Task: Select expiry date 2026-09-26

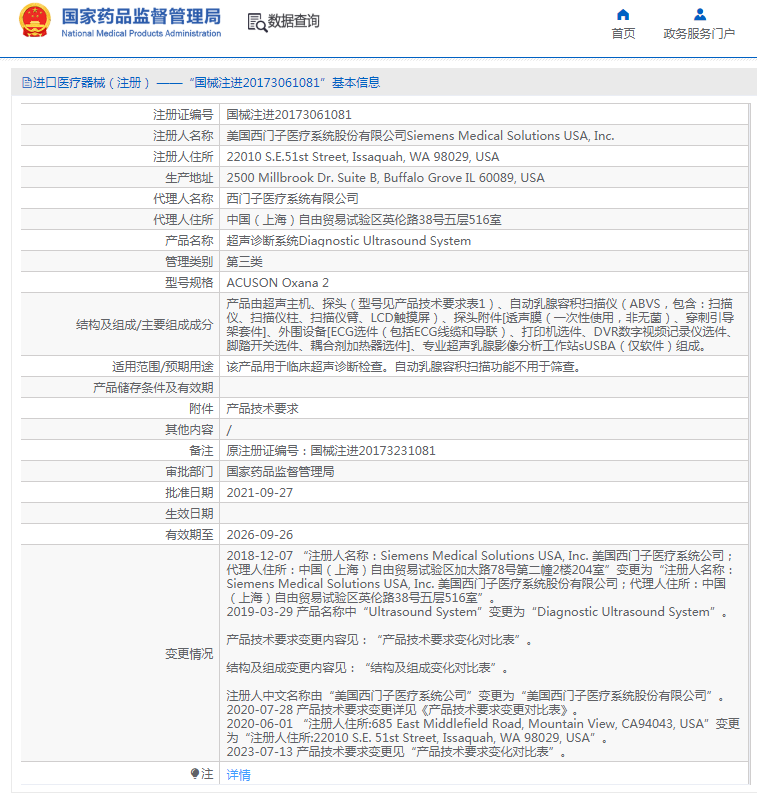Action: (x=260, y=534)
